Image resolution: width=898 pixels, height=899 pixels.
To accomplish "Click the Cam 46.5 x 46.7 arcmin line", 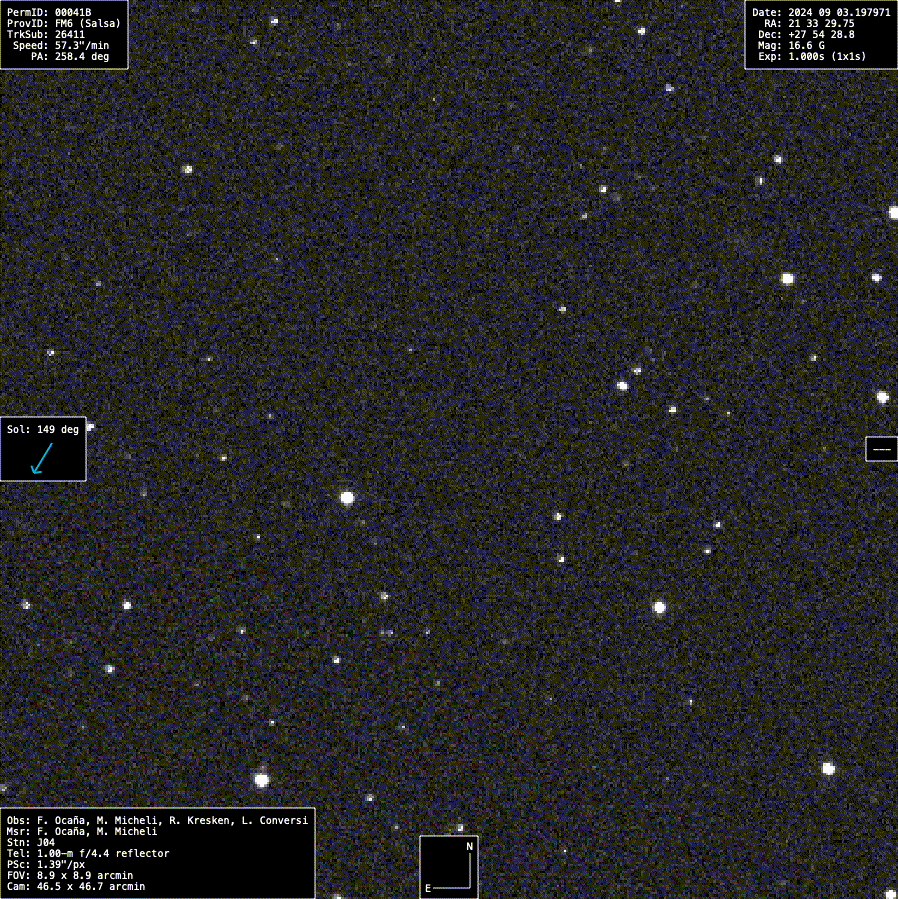I will [76, 886].
